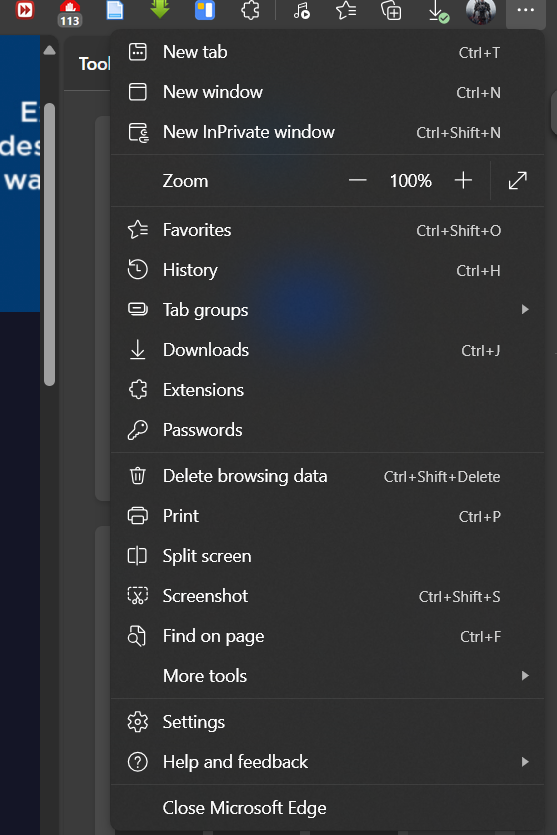Click the green down-arrow extension icon
The height and width of the screenshot is (835, 557).
160,9
